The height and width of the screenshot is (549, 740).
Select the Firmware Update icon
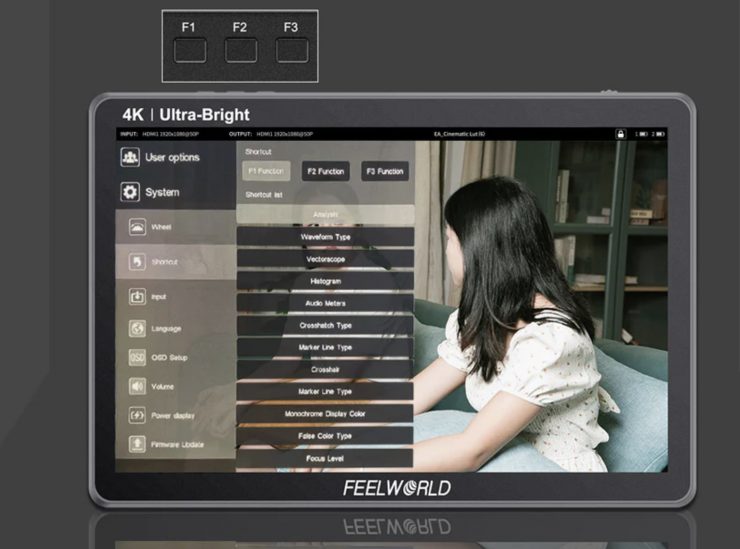[137, 444]
